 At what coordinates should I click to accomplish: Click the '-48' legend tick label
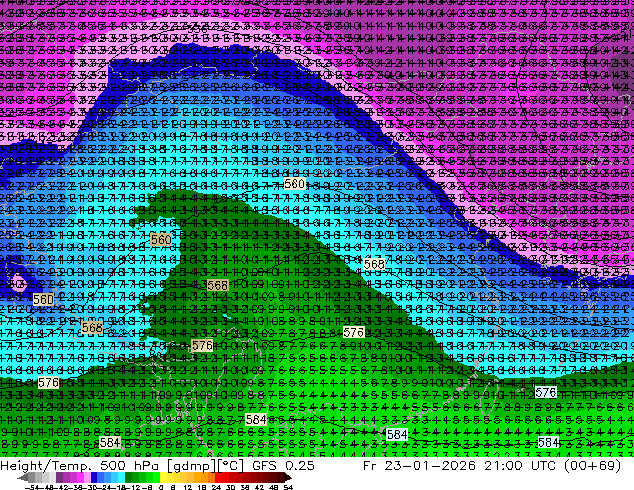coord(48,487)
